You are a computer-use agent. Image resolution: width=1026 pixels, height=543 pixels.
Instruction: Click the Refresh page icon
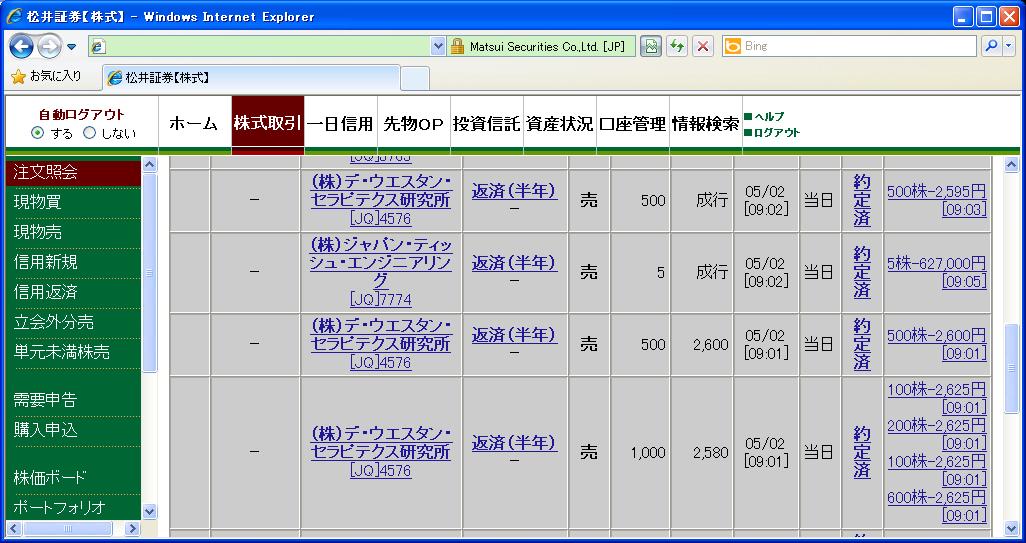(677, 46)
